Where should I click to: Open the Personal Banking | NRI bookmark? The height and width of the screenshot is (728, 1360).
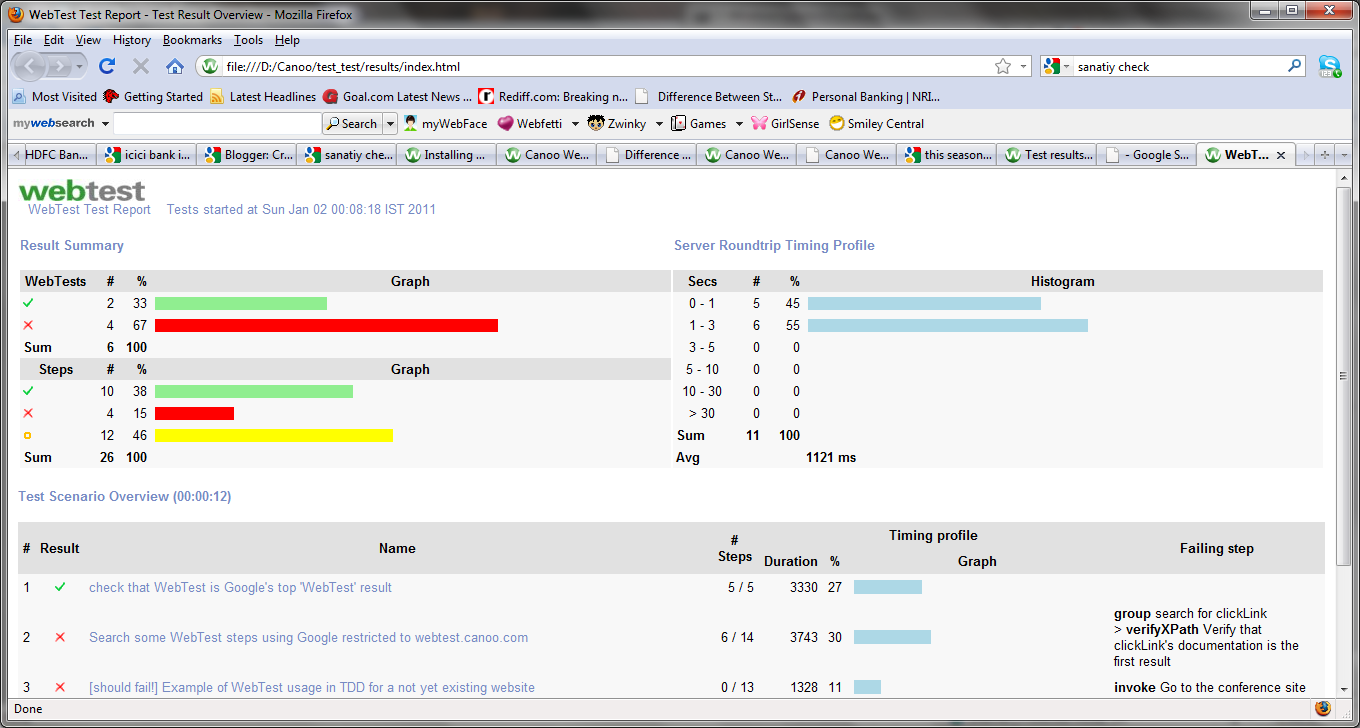coord(866,97)
